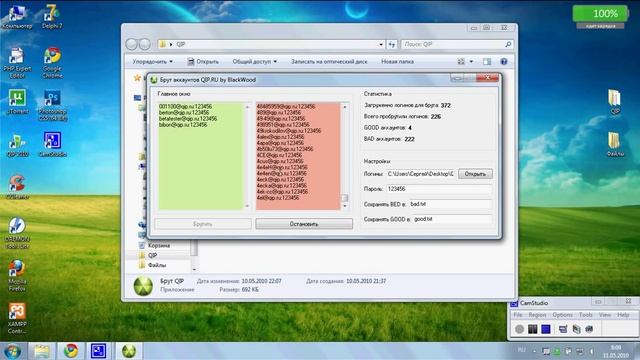This screenshot has height=360, width=640.
Task: Open the uTorrent desktop icon
Action: (17, 102)
